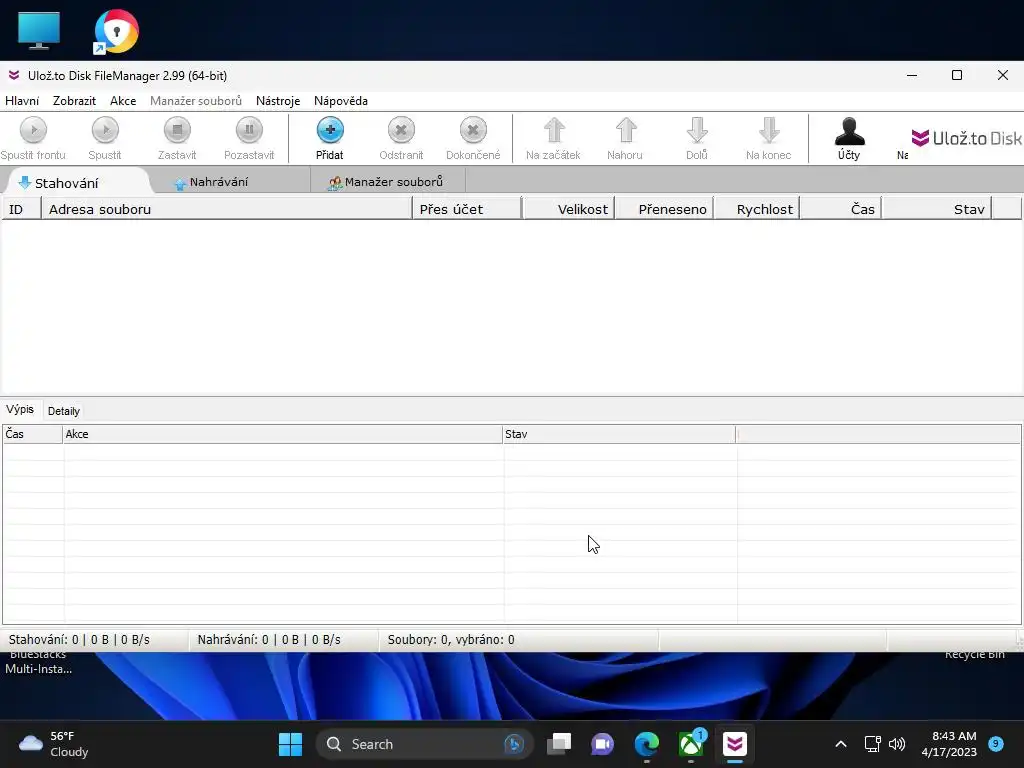Open the Zobrazit menu
Image resolution: width=1024 pixels, height=768 pixels.
(74, 101)
